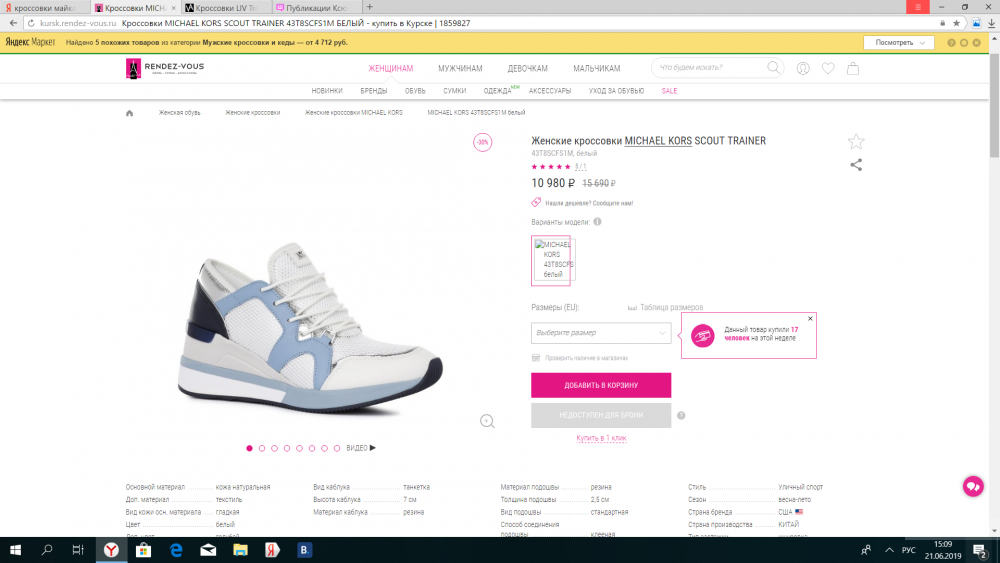Screen dimensions: 1000x563
Task: Close the Yandex Market bar
Action: pos(976,43)
